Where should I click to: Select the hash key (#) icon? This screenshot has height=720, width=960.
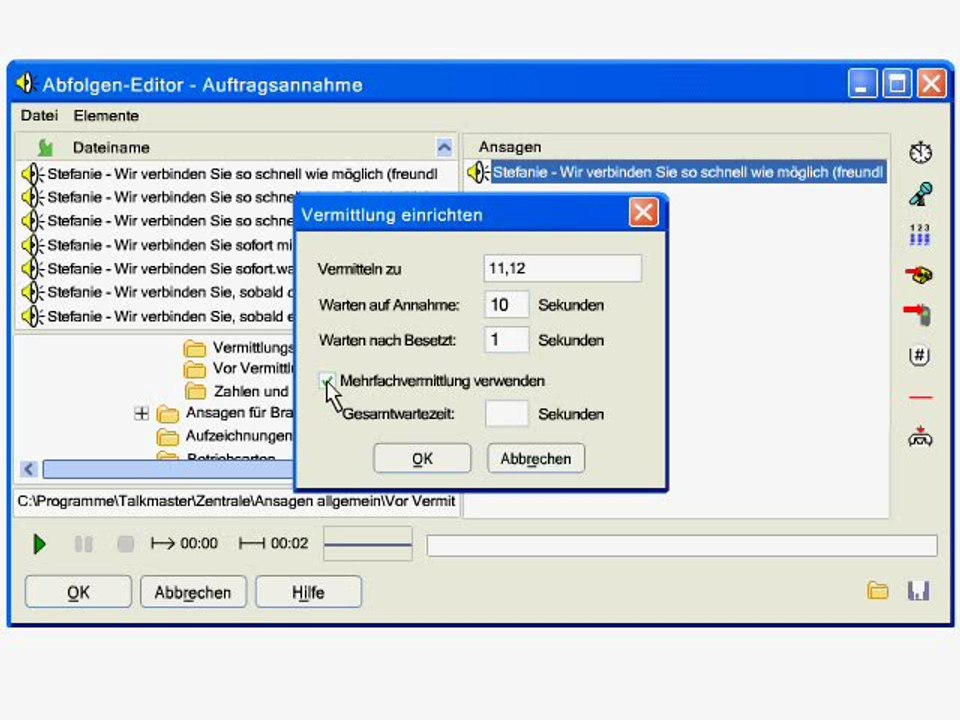coord(920,356)
